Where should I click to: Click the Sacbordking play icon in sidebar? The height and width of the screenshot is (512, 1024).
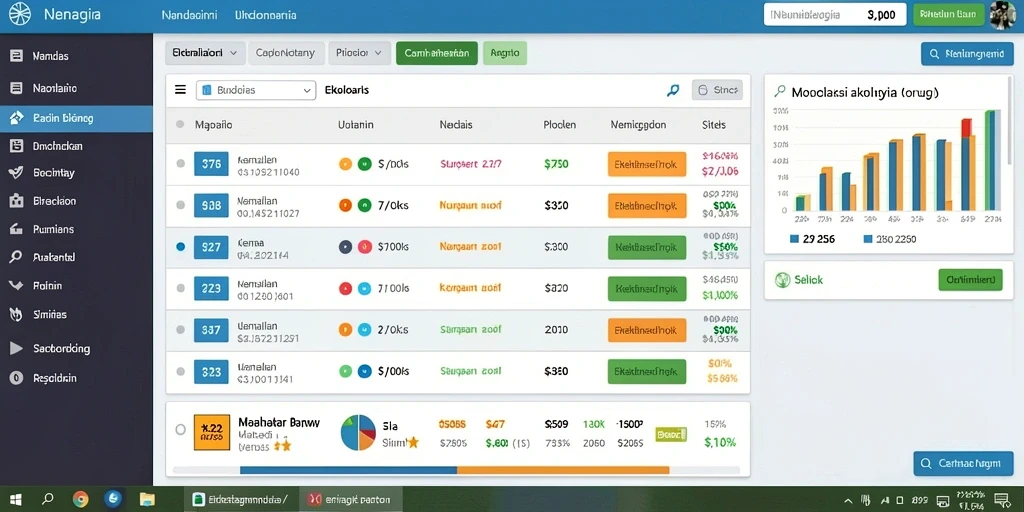coord(16,348)
